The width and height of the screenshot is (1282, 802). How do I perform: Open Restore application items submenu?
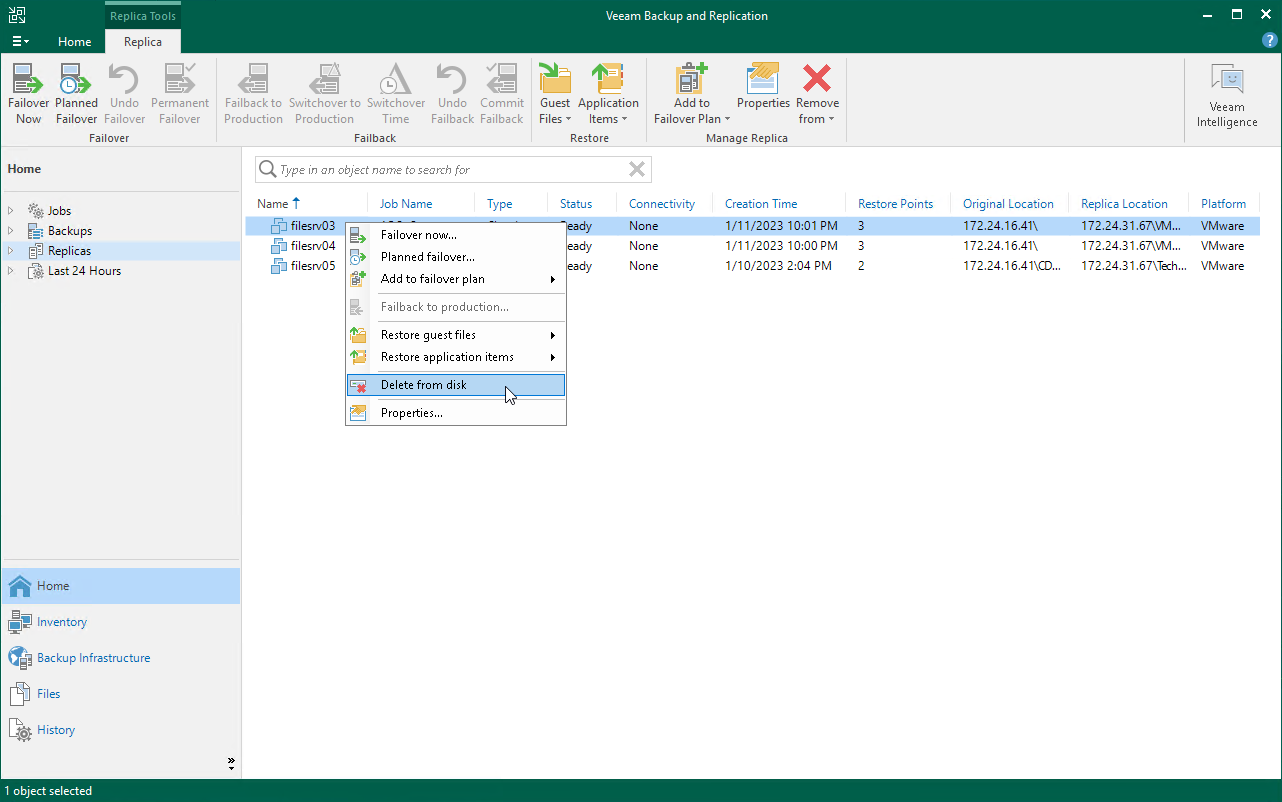pos(456,357)
